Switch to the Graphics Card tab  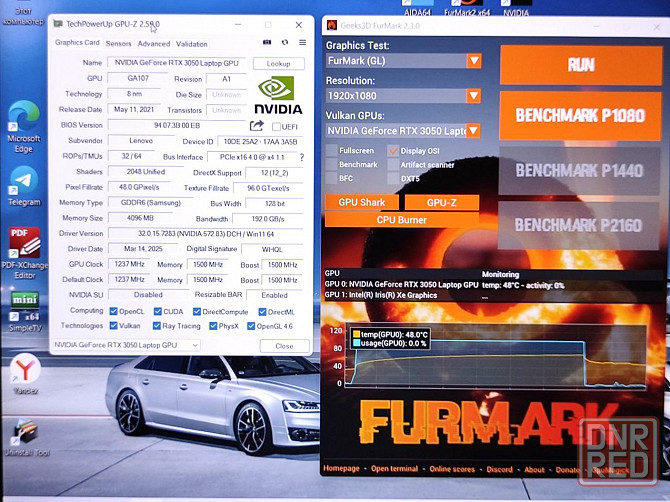click(77, 42)
